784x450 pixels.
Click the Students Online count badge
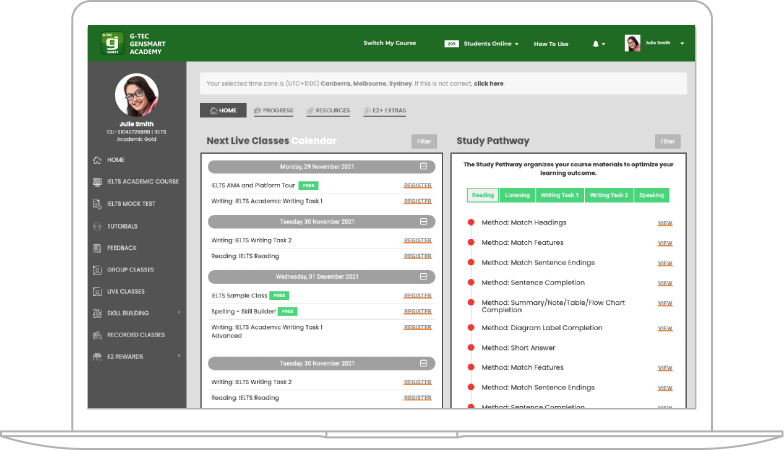click(452, 44)
